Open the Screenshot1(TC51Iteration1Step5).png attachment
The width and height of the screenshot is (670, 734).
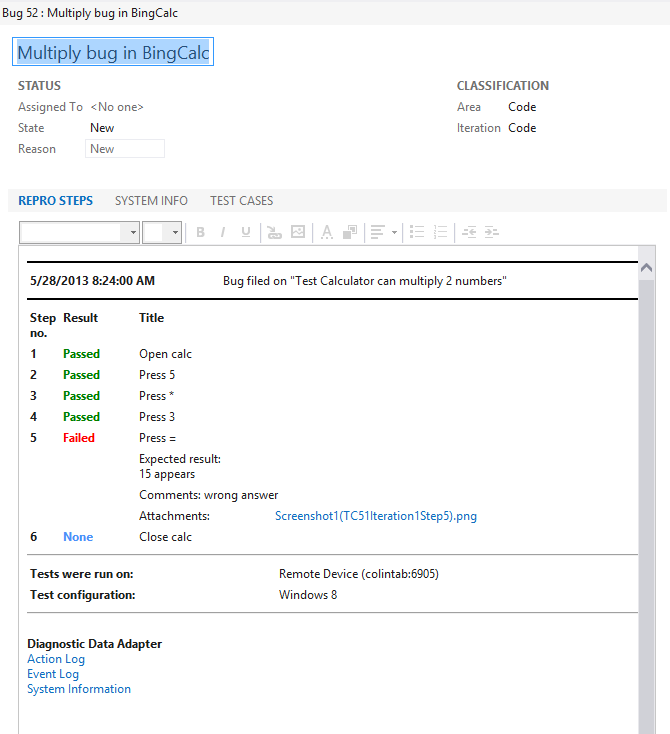[376, 516]
